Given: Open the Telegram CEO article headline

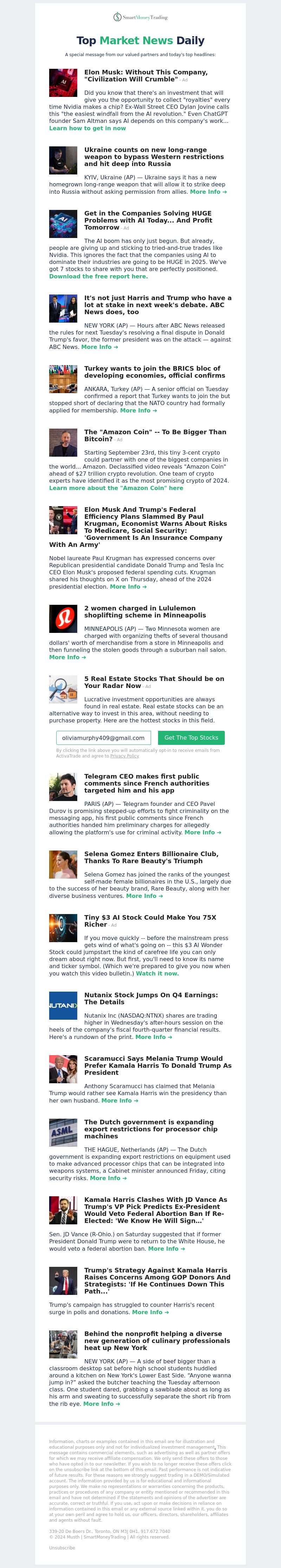Looking at the screenshot, I should coord(146,783).
